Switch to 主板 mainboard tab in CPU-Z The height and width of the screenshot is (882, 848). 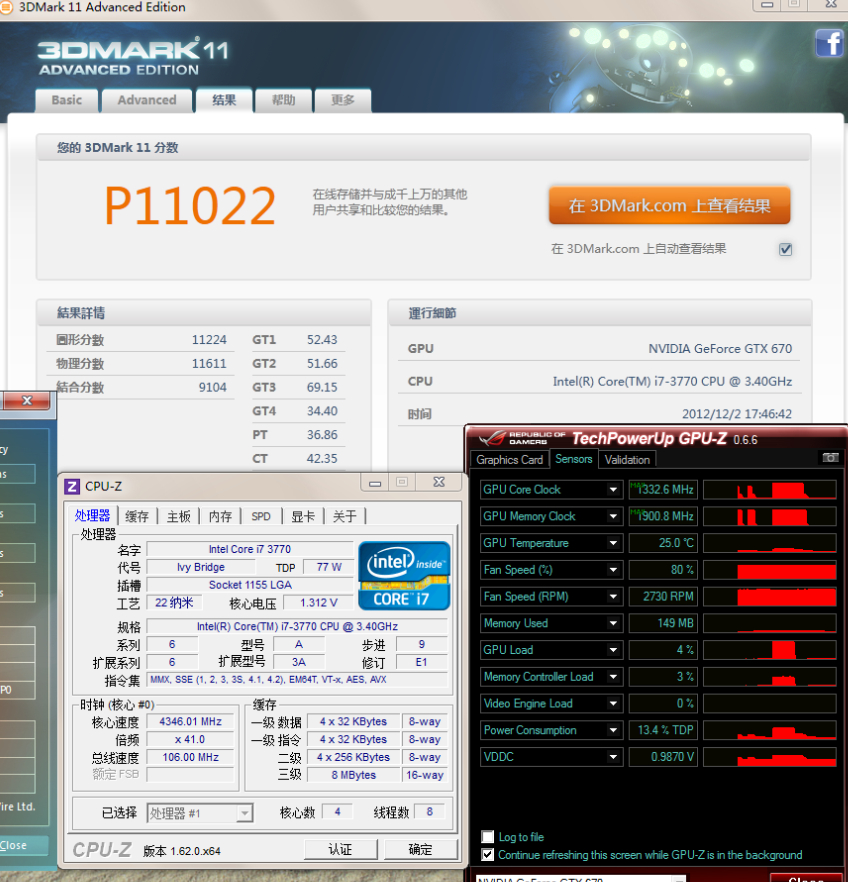tap(179, 516)
